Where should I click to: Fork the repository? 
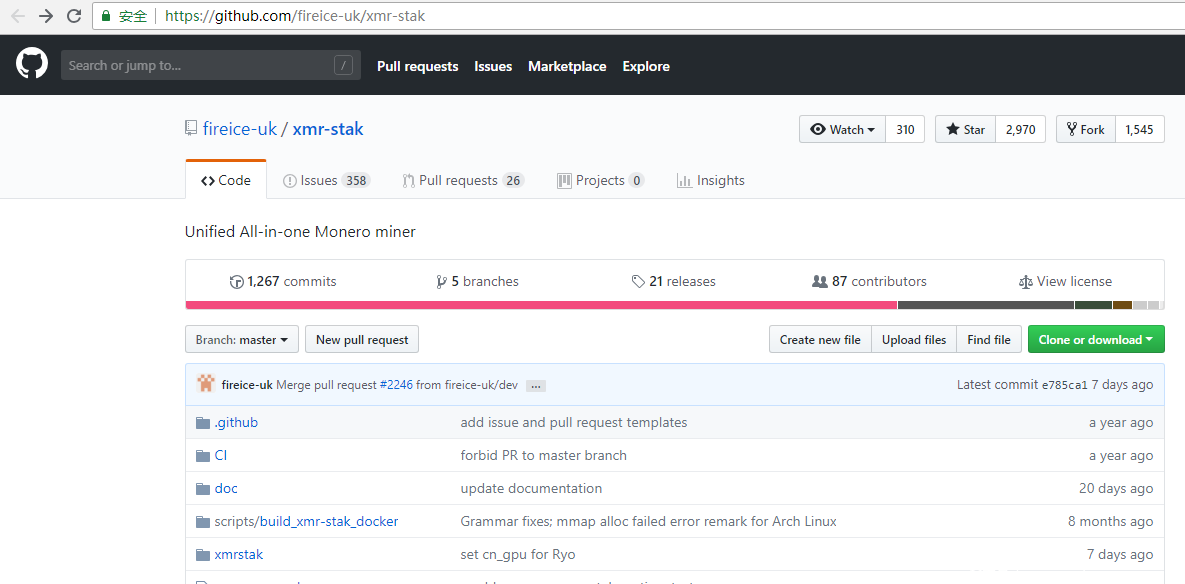tap(1085, 129)
